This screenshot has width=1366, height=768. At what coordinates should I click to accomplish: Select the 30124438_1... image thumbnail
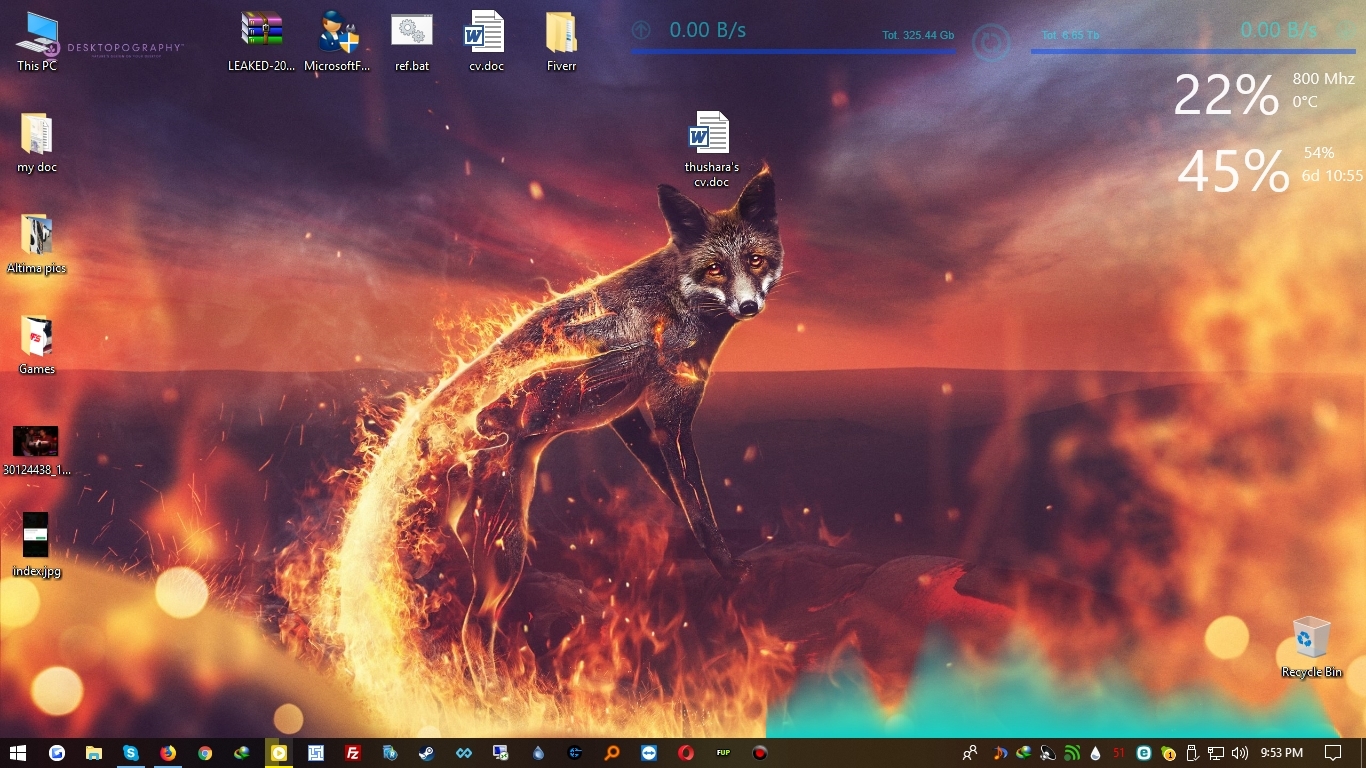(37, 450)
